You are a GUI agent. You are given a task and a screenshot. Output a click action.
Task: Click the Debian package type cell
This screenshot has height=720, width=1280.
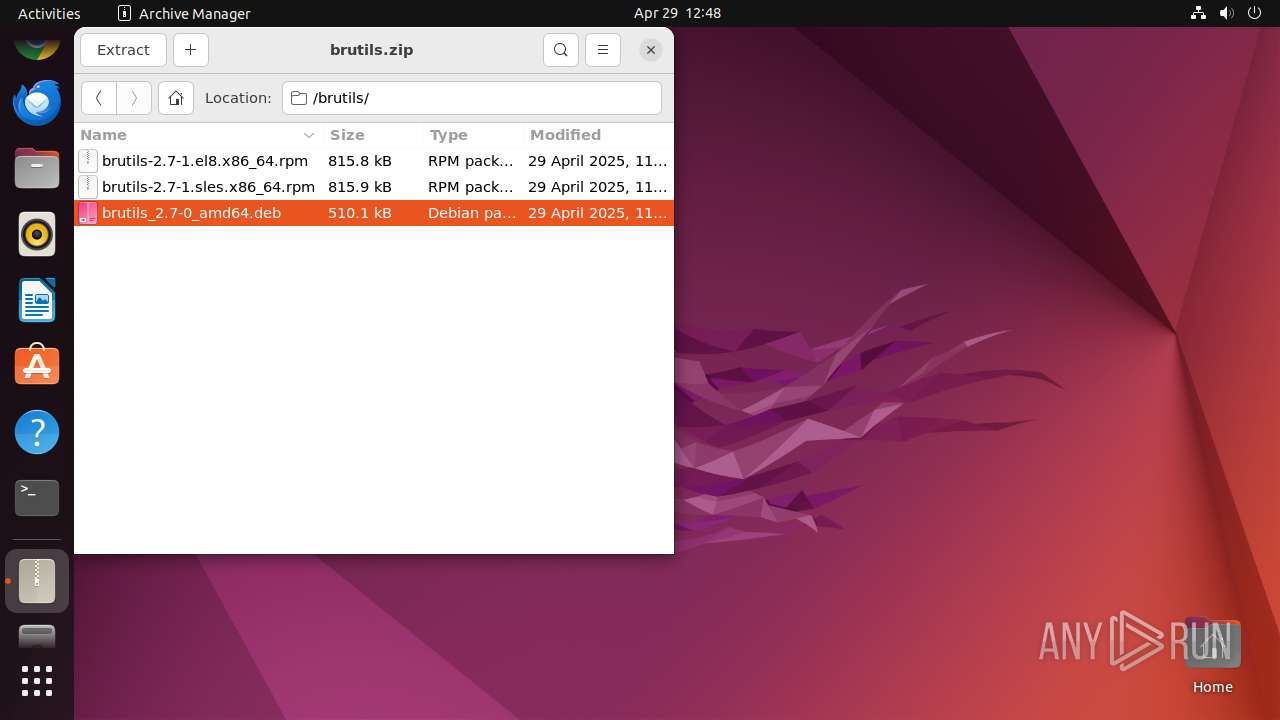[x=472, y=213]
